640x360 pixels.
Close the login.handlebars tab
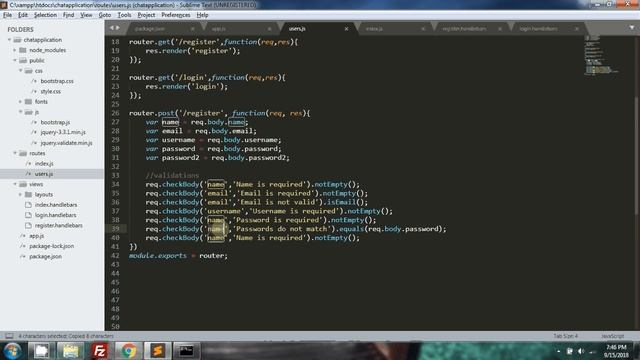tap(576, 29)
